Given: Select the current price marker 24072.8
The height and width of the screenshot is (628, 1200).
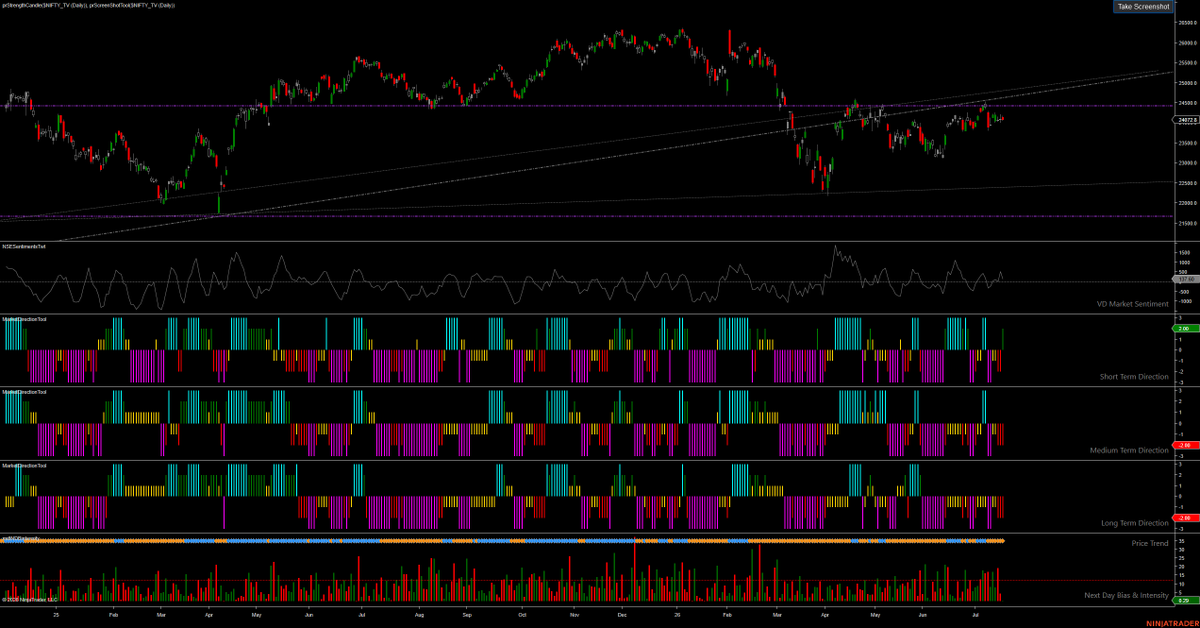Looking at the screenshot, I should coord(1185,120).
